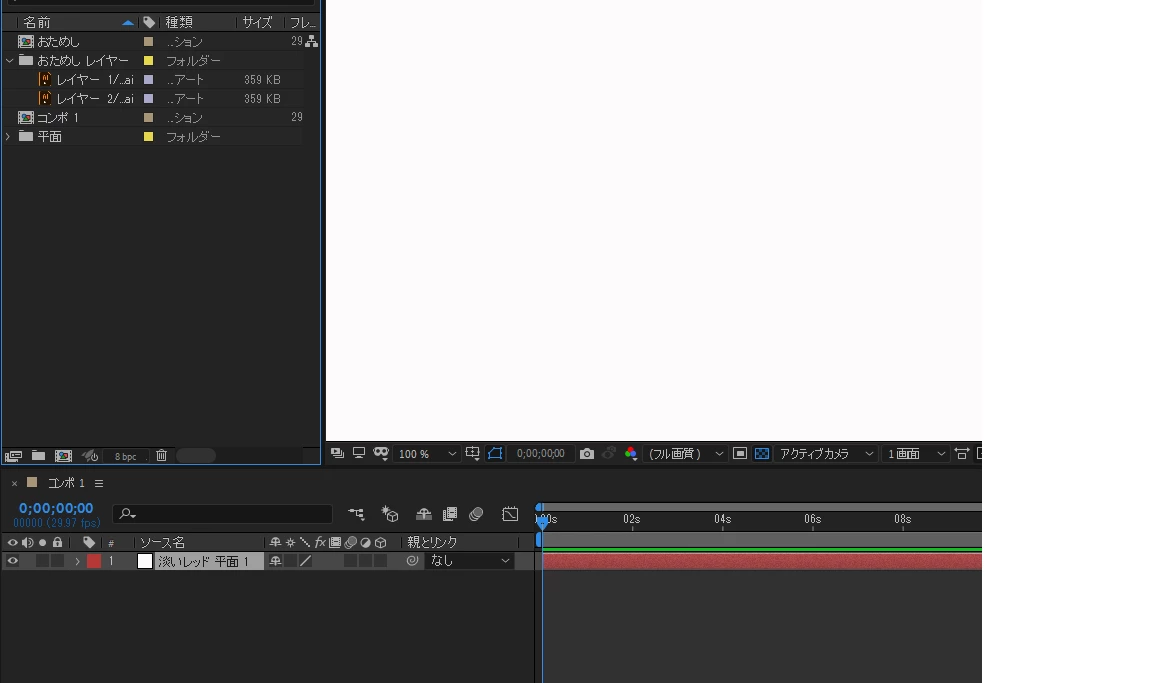Open Show Channel RGB color icon menu

tap(630, 454)
